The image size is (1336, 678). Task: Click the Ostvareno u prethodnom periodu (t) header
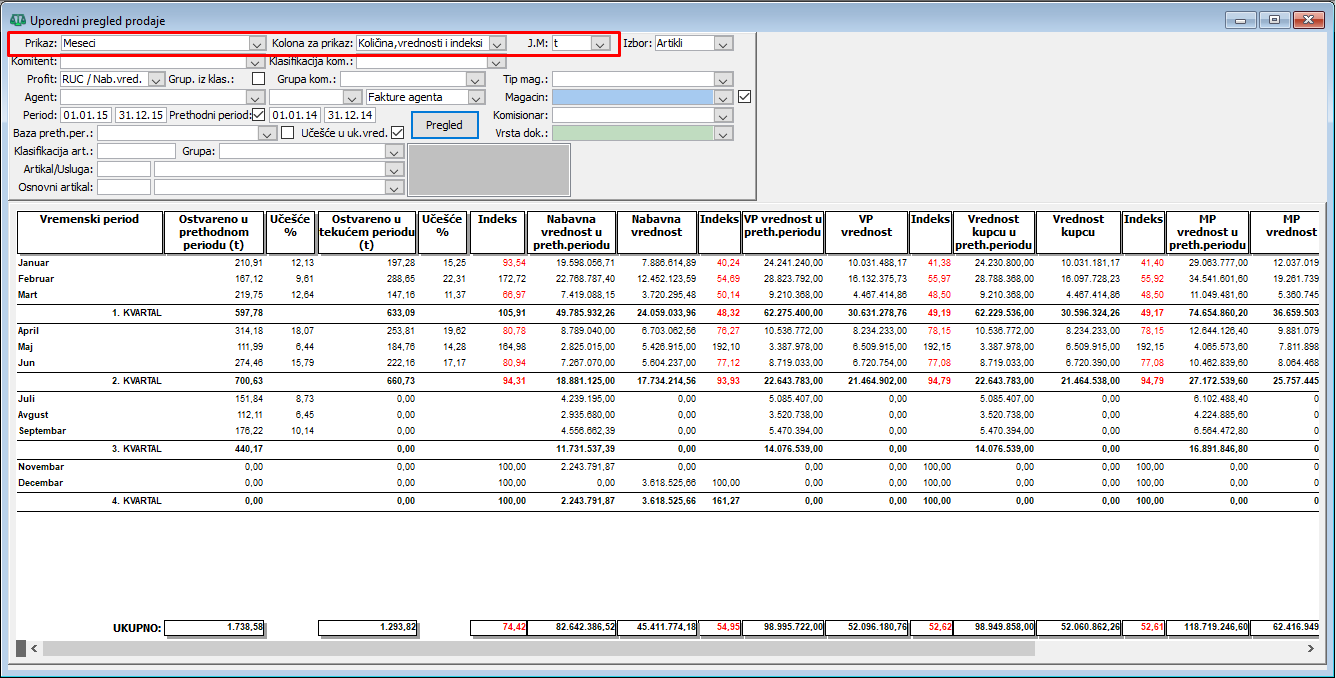coord(214,232)
